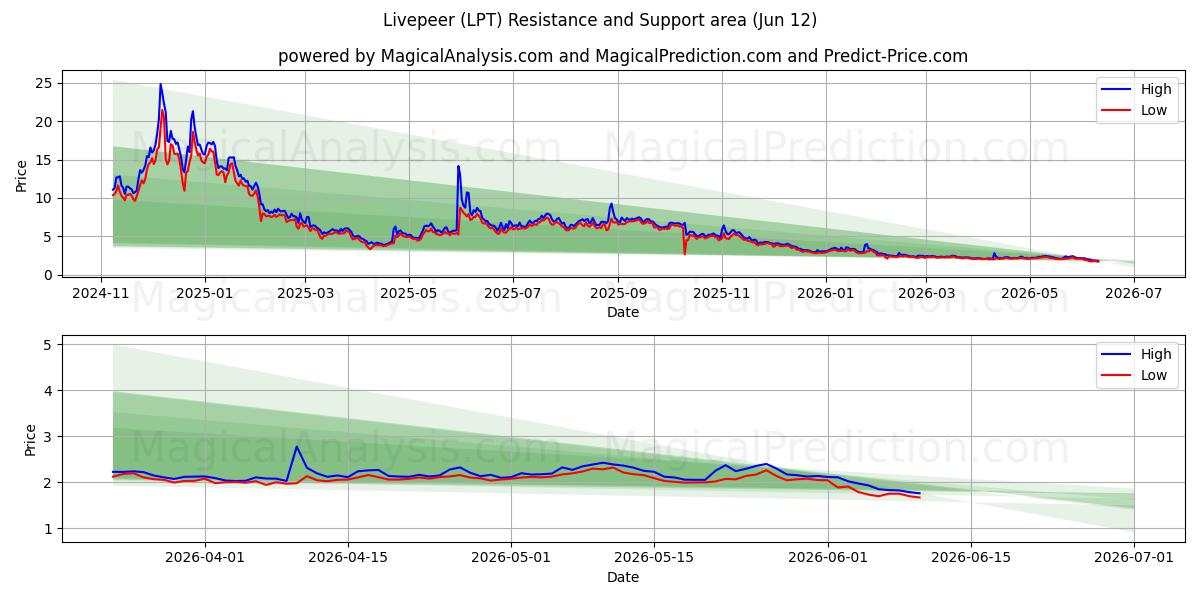Click the '2025-09' tick label on the top chart
Viewport: 1200px width, 600px height.
[x=617, y=293]
